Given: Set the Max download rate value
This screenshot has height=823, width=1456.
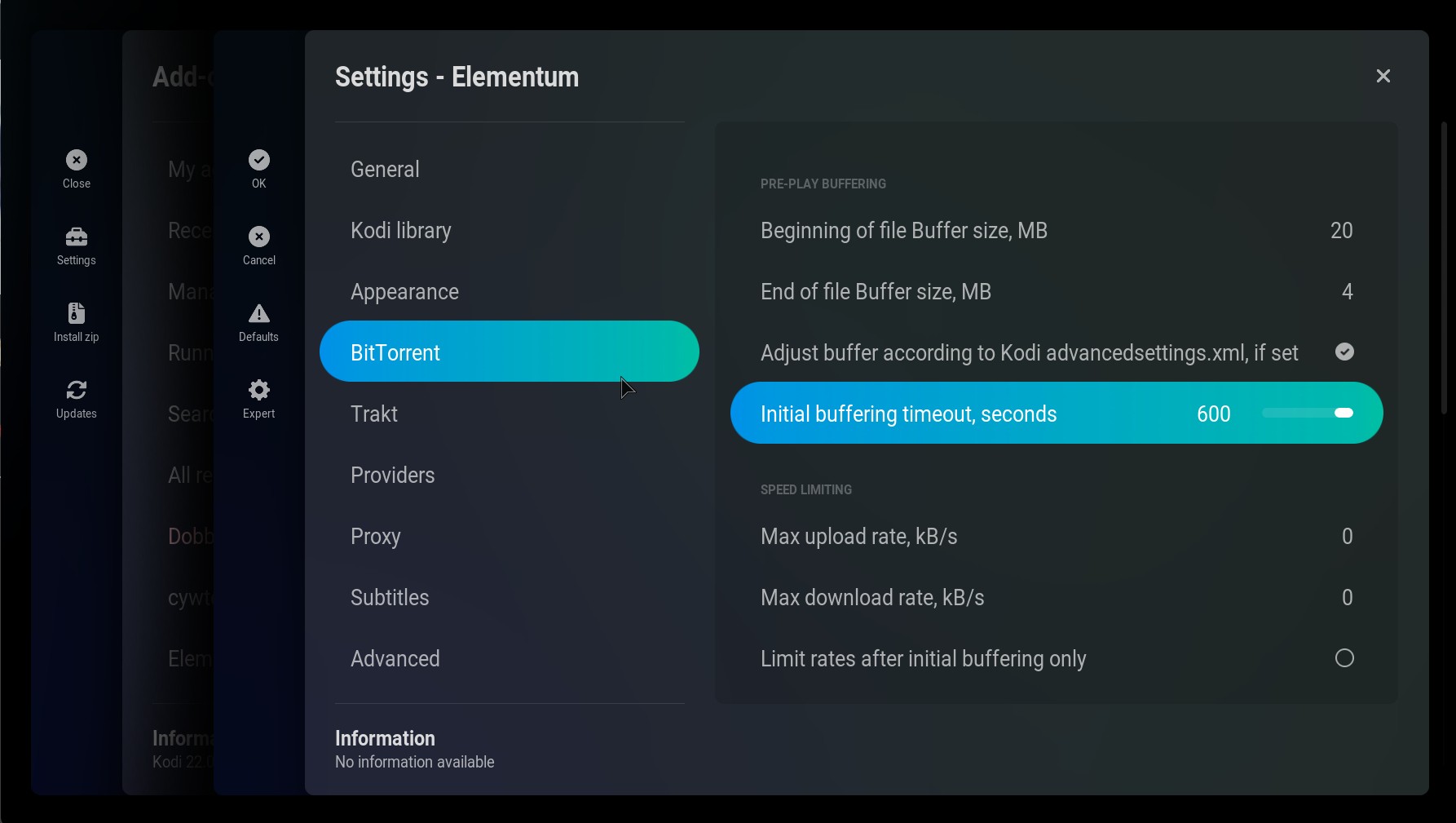Looking at the screenshot, I should pyautogui.click(x=1347, y=597).
